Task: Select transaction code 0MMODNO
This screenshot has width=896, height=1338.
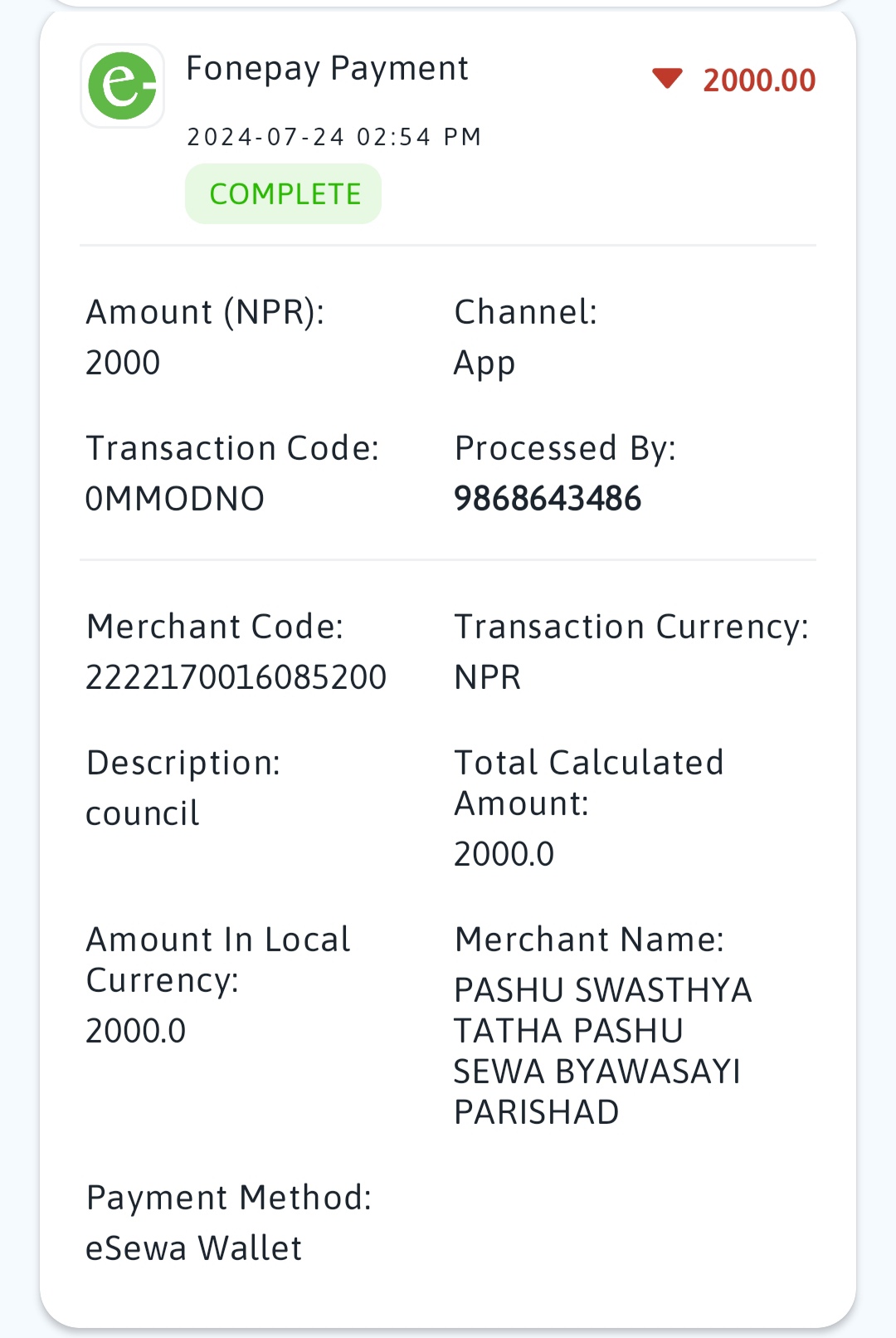Action: click(175, 499)
